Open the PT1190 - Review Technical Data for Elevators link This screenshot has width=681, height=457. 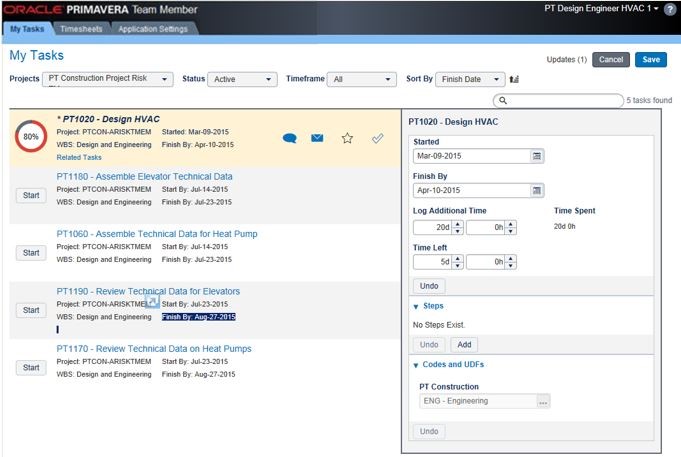[x=148, y=291]
